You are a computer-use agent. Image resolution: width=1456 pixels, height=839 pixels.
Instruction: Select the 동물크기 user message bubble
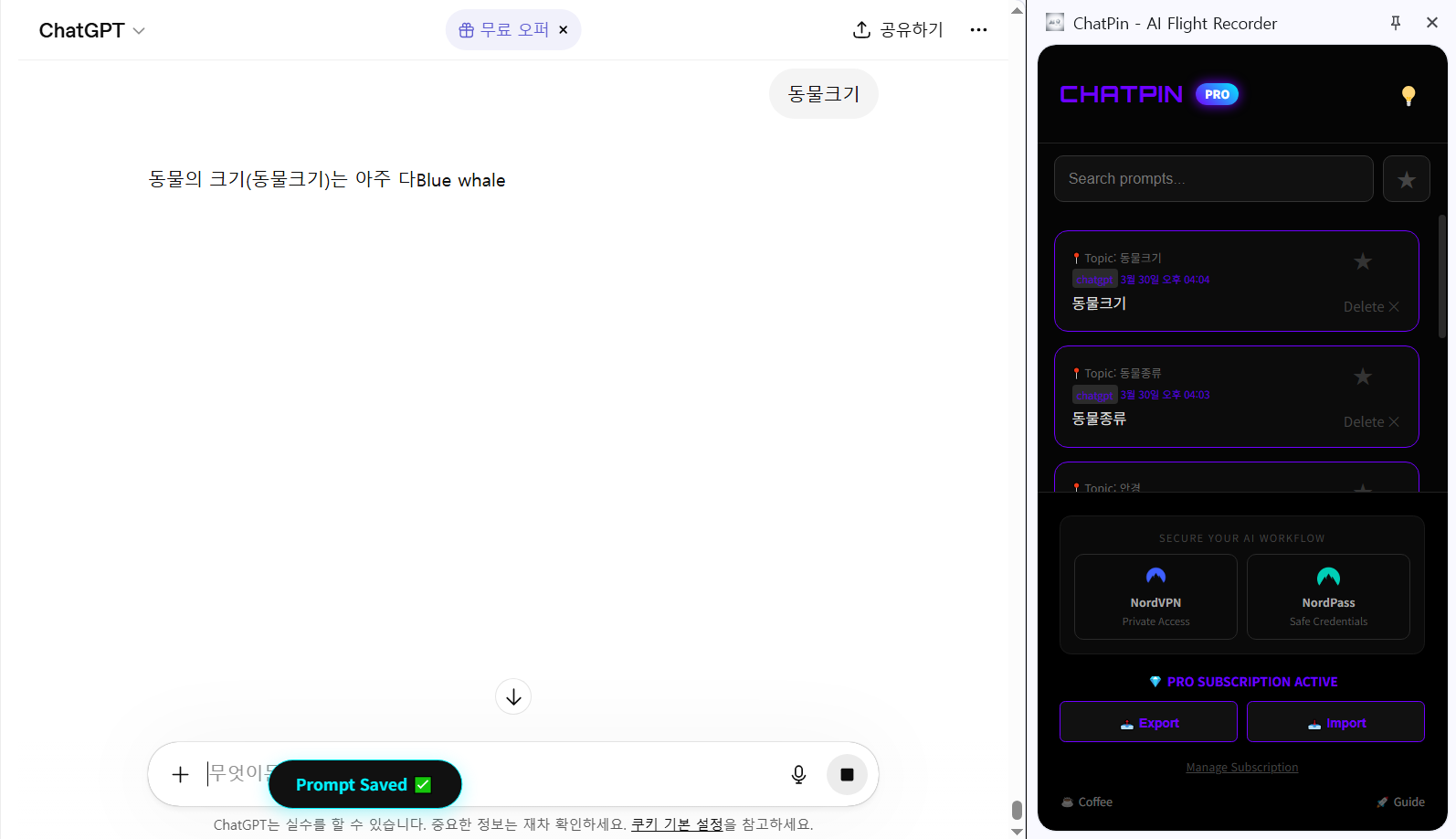click(824, 93)
